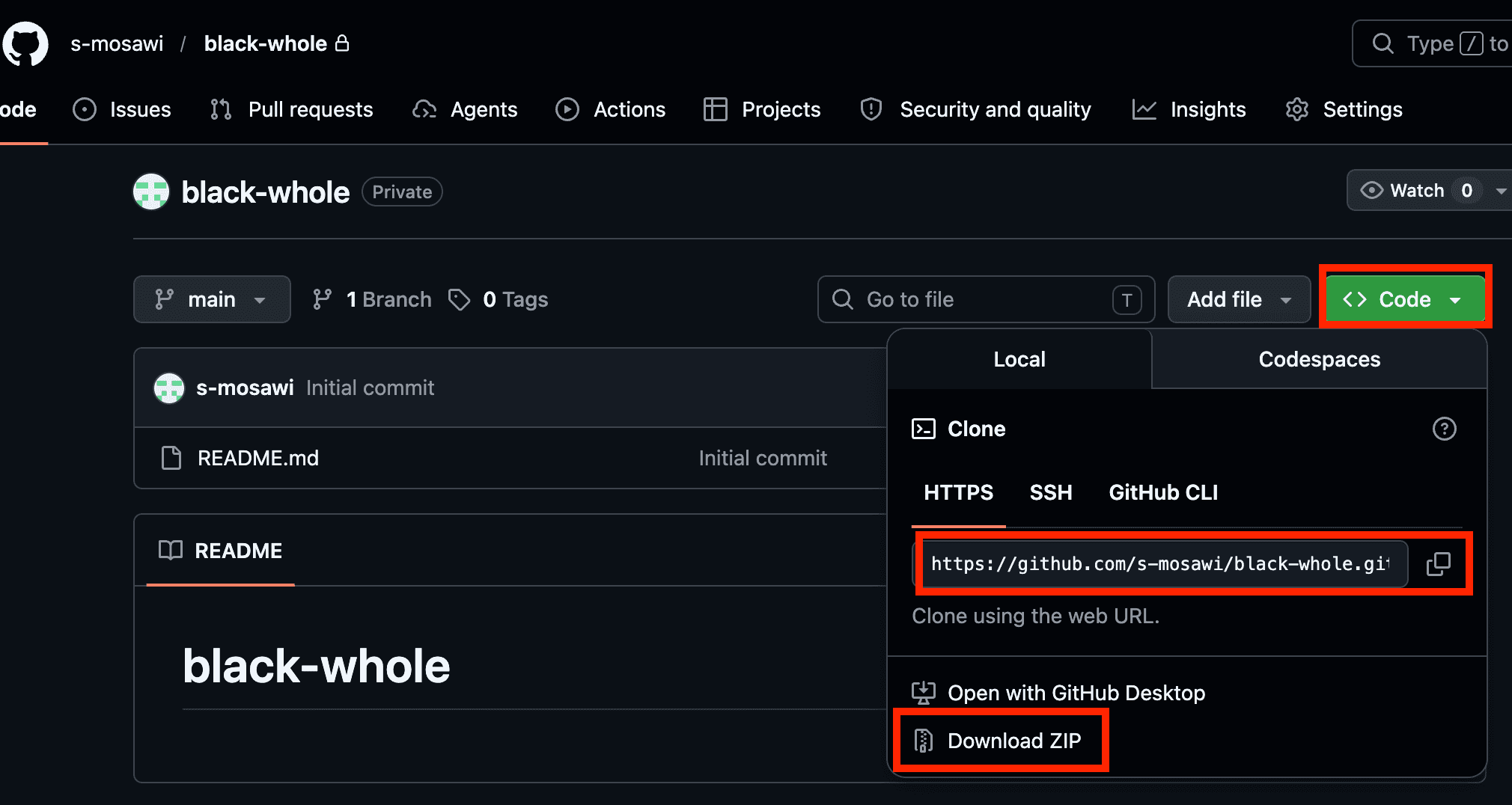This screenshot has width=1512, height=805.
Task: Open the Projects tab
Action: 762,109
